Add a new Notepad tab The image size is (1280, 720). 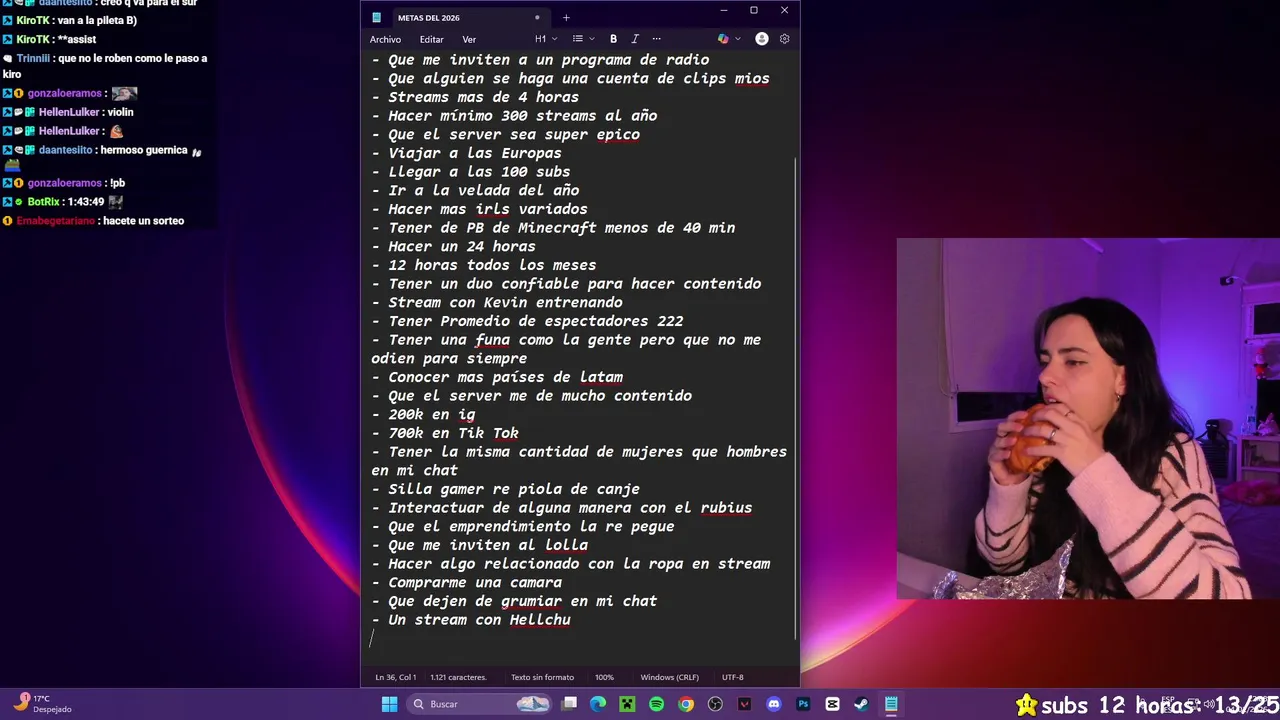(566, 17)
